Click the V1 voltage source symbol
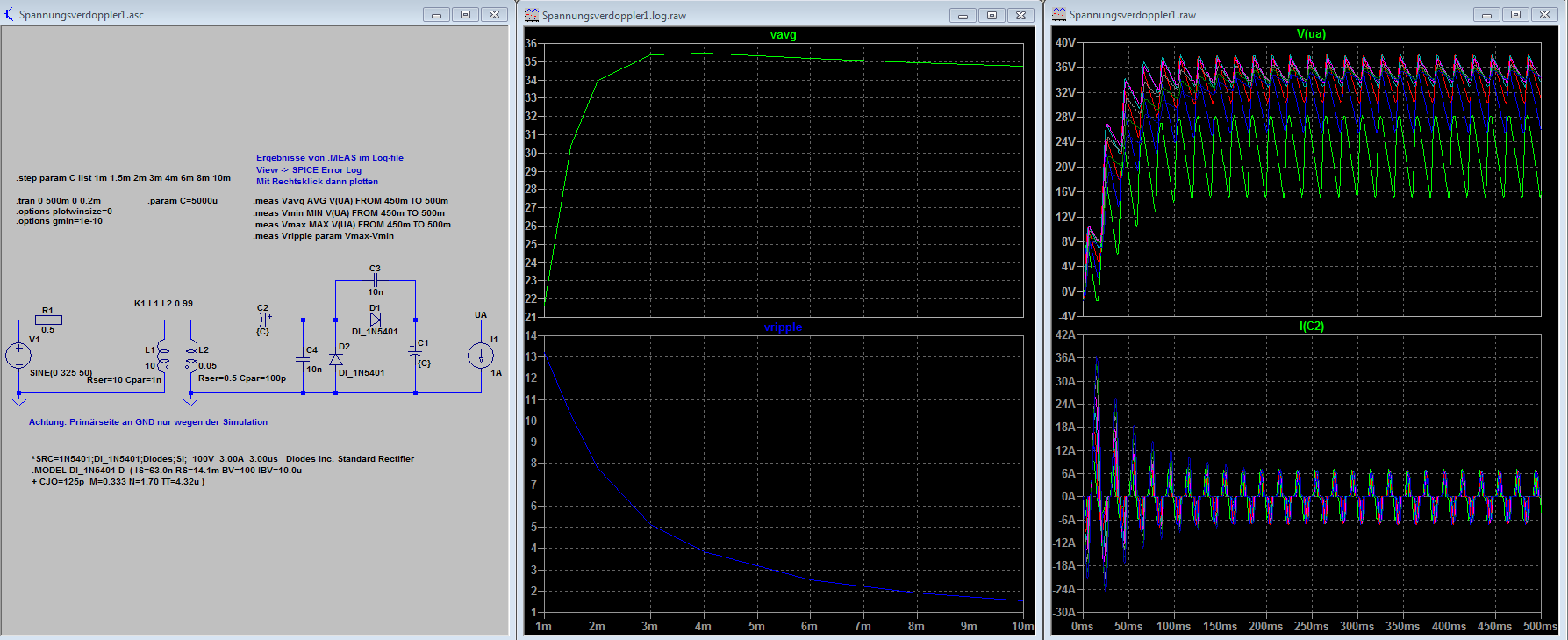The height and width of the screenshot is (640, 1568). click(x=18, y=356)
